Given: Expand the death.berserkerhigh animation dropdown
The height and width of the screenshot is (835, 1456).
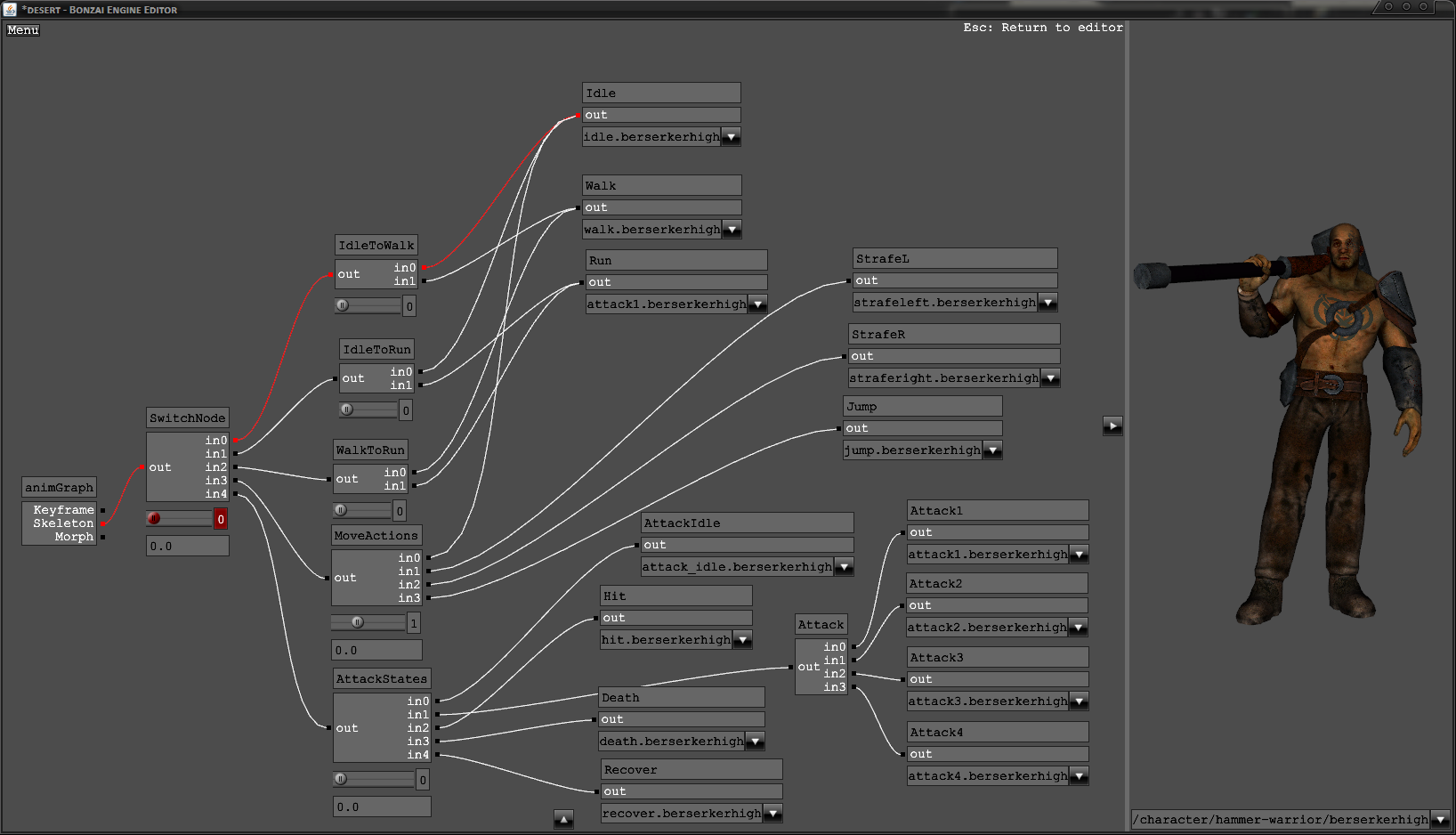Looking at the screenshot, I should tap(755, 742).
